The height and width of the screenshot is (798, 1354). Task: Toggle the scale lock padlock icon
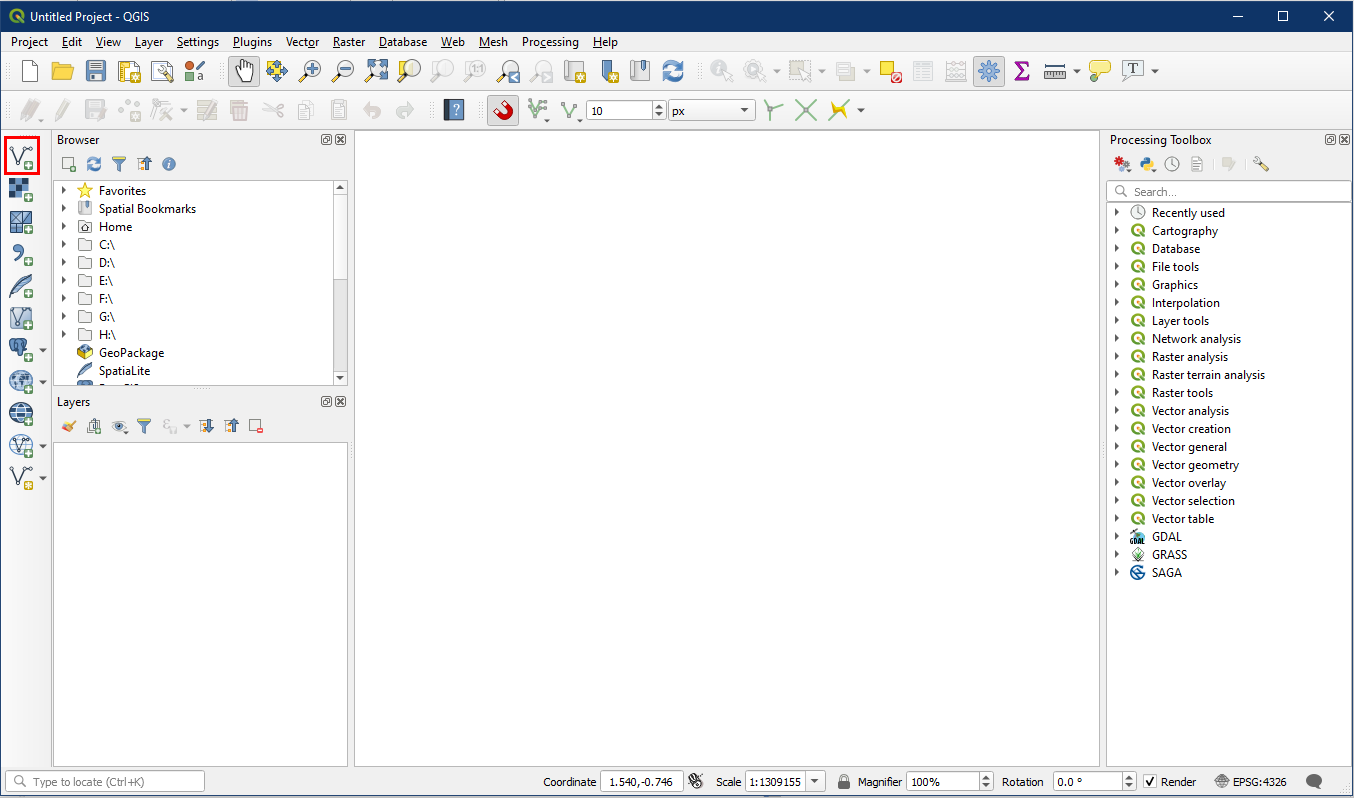(844, 782)
